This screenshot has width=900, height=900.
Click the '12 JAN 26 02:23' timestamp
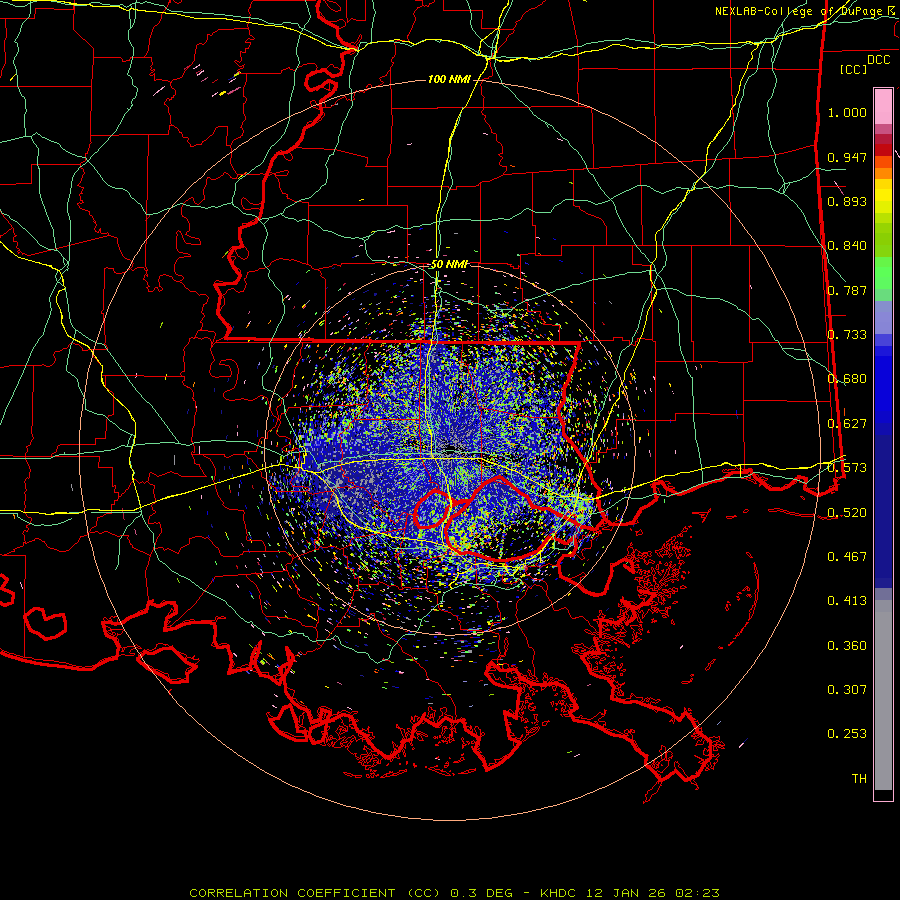click(x=653, y=893)
